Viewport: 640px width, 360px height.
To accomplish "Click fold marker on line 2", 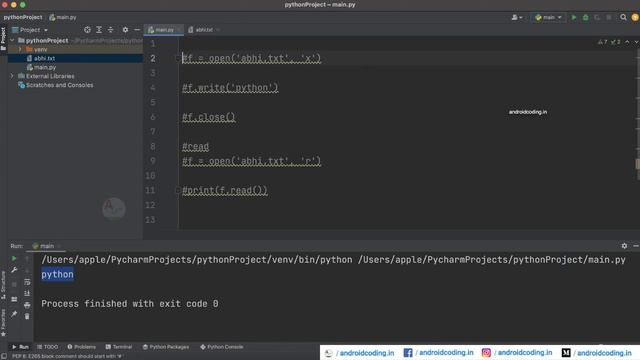I will click(x=178, y=58).
